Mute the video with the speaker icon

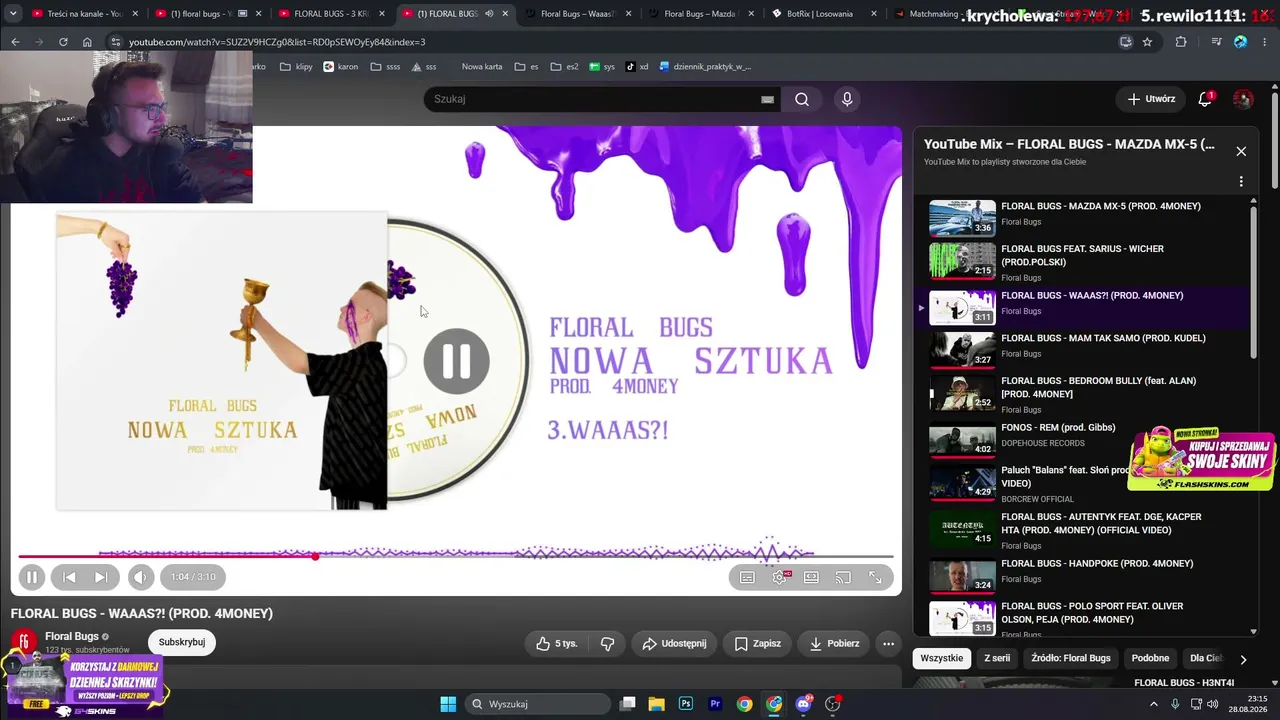(141, 577)
